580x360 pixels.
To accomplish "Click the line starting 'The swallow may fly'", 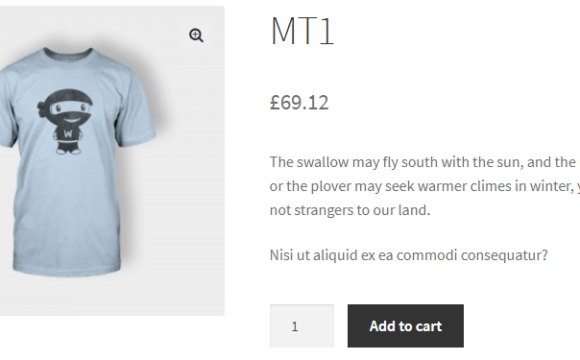I will [x=425, y=162].
